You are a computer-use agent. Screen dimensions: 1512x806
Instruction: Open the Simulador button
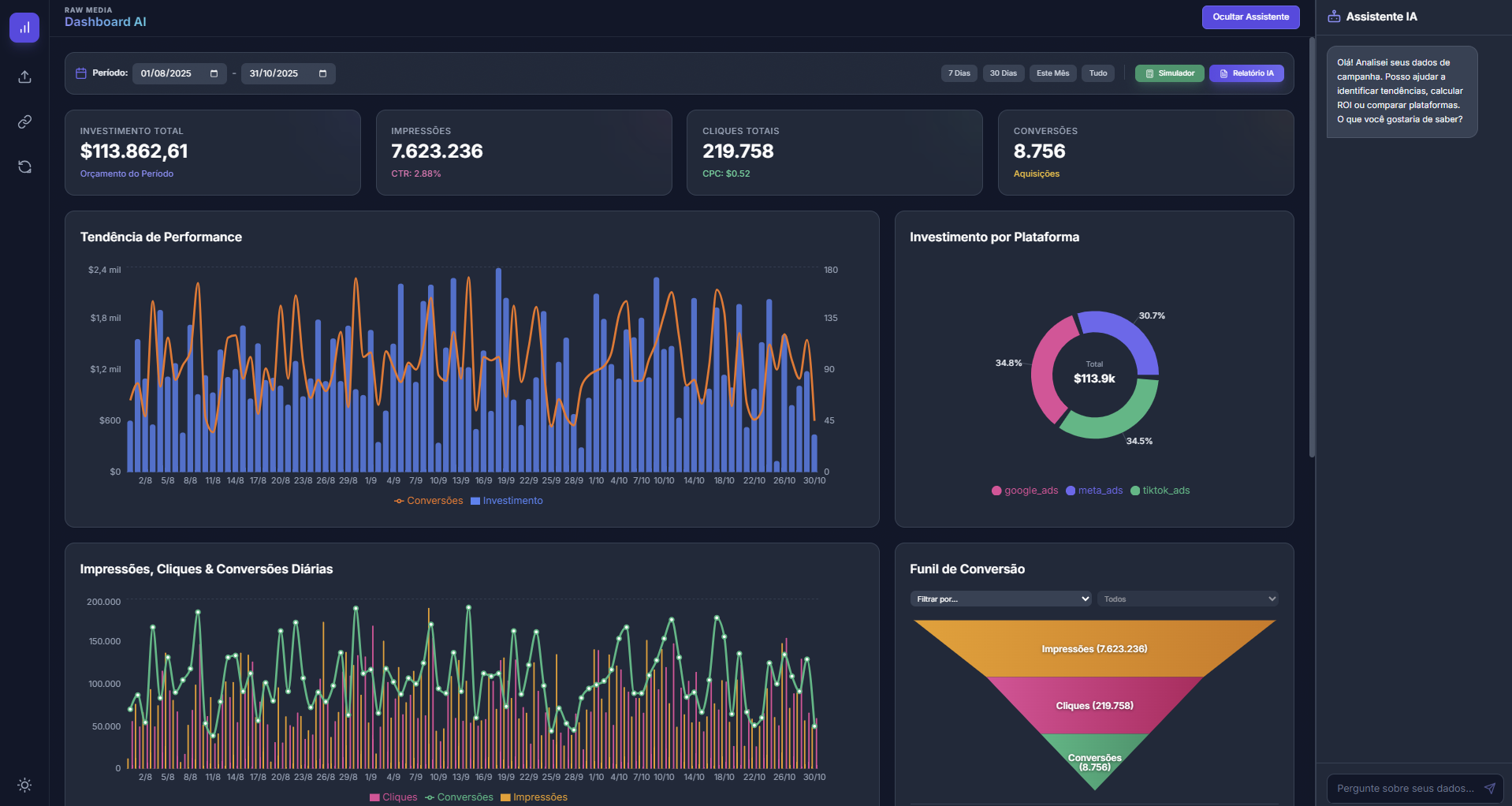1169,73
